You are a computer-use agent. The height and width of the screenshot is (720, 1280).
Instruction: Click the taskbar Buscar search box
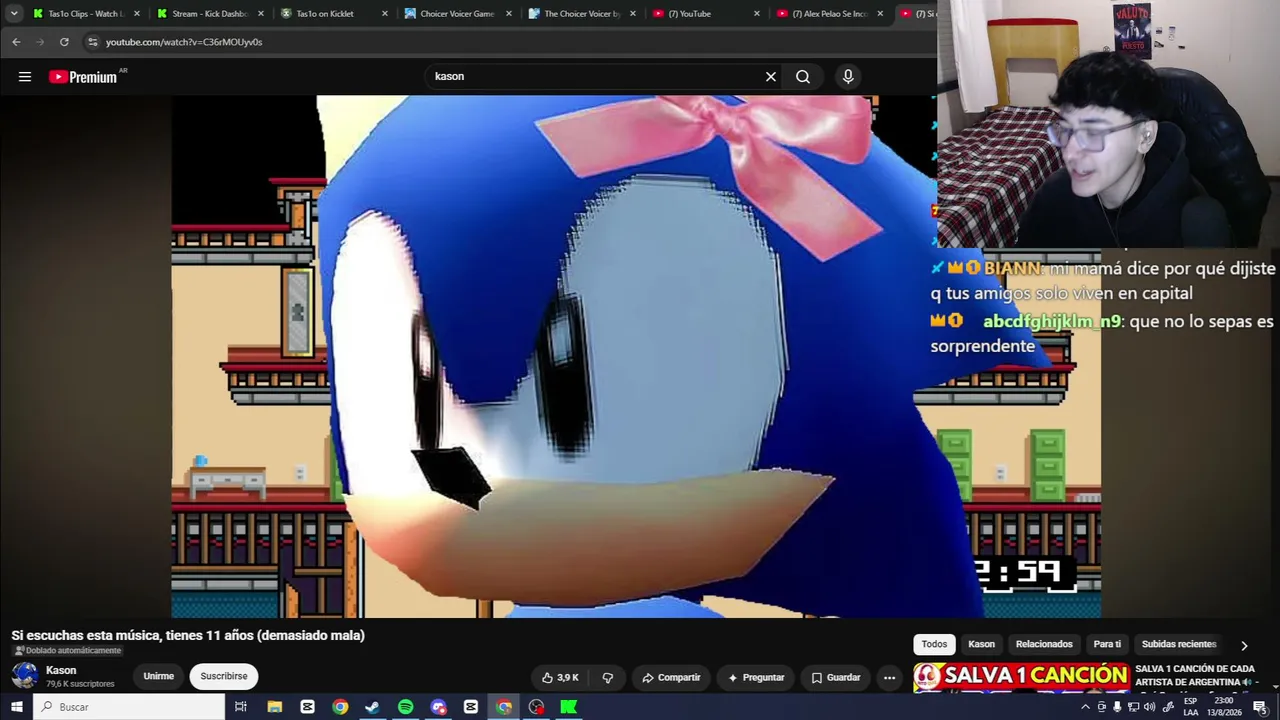click(130, 707)
